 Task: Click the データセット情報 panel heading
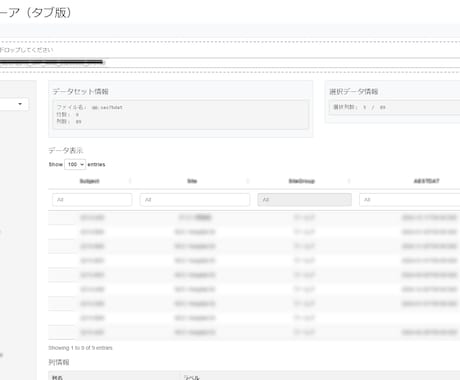click(x=80, y=91)
